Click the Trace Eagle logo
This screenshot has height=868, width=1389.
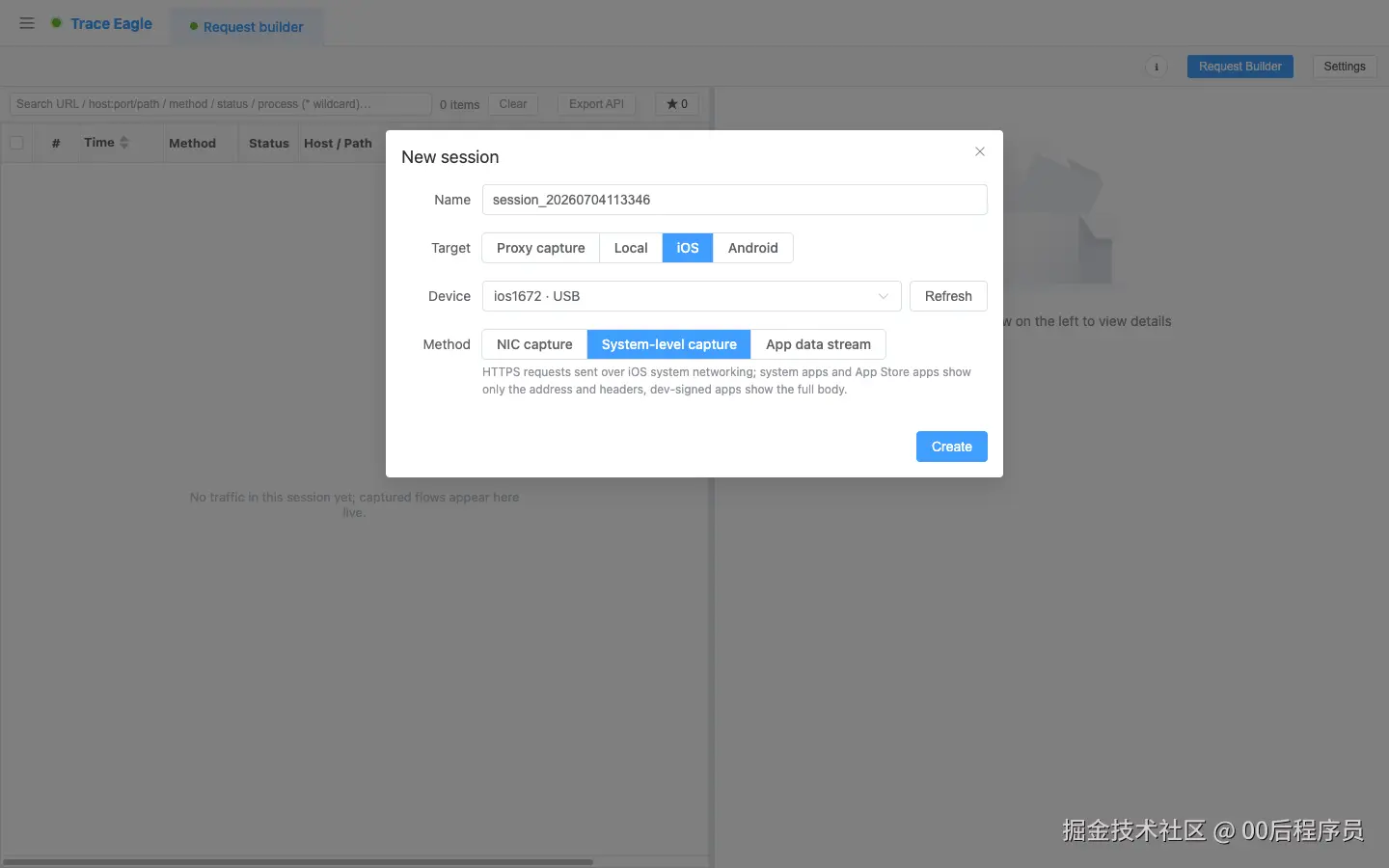(x=101, y=23)
